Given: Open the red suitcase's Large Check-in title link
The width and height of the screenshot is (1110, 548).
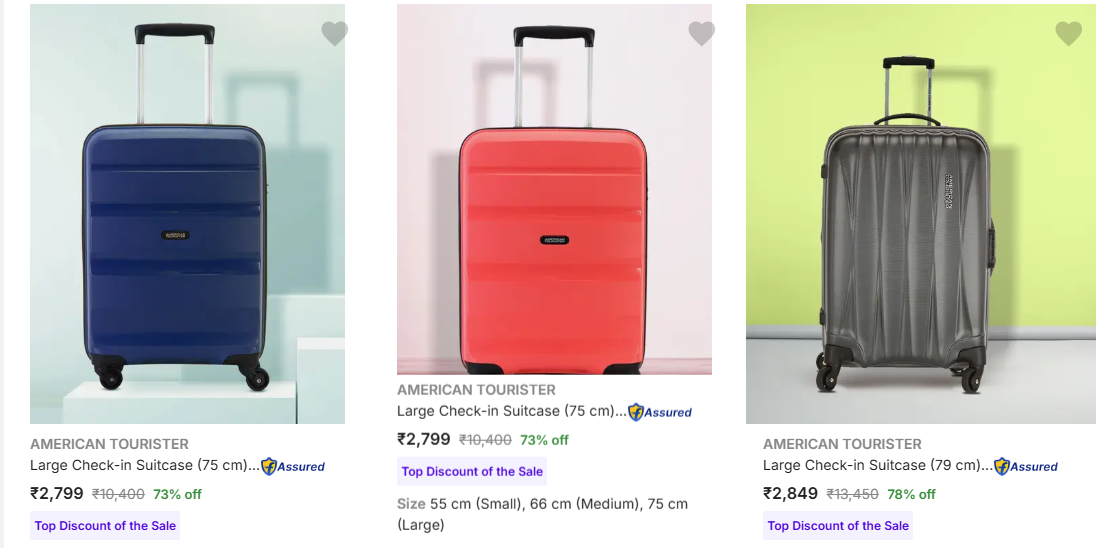Looking at the screenshot, I should [x=510, y=411].
